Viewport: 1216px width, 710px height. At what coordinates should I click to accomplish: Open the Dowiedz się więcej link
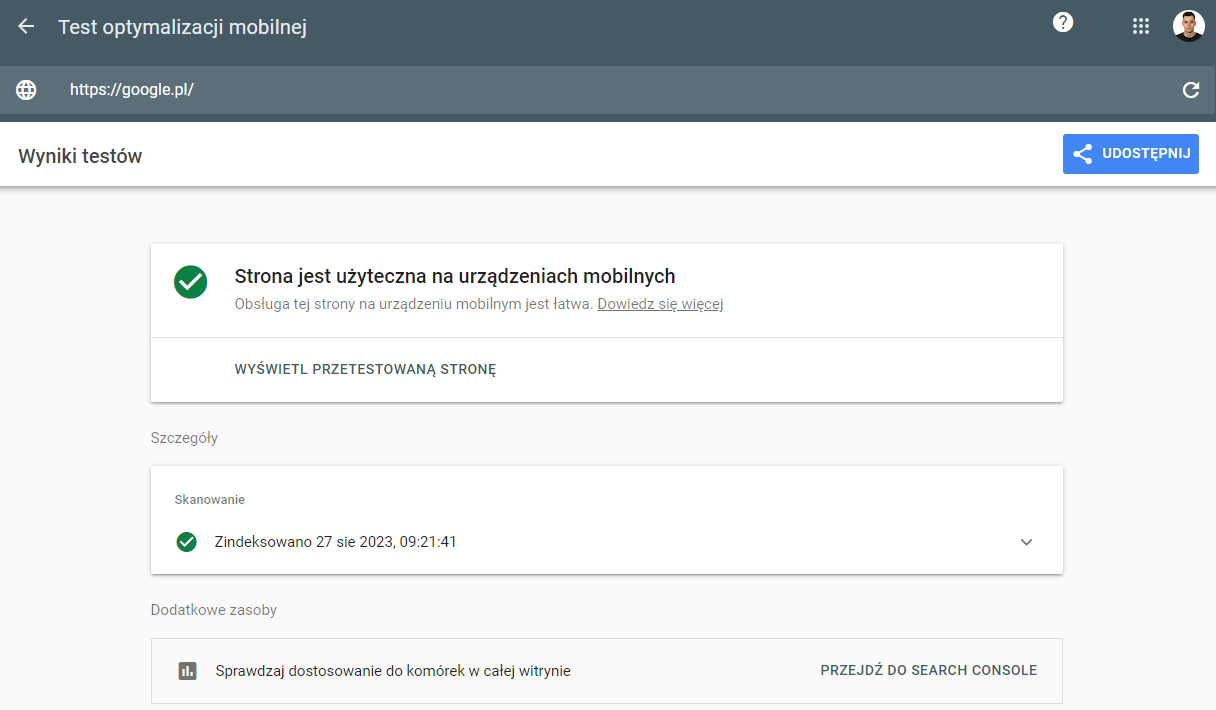pos(660,304)
